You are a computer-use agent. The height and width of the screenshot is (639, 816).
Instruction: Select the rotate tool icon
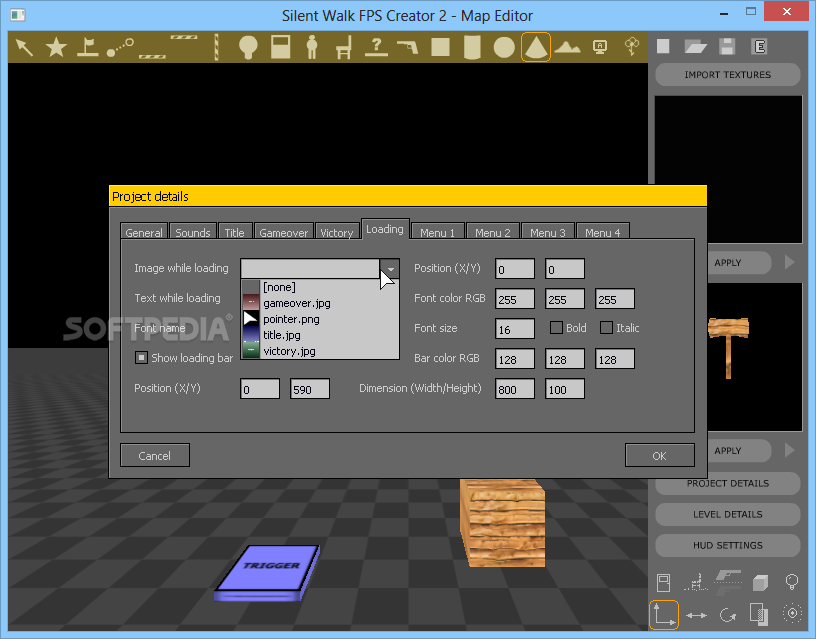tap(728, 615)
